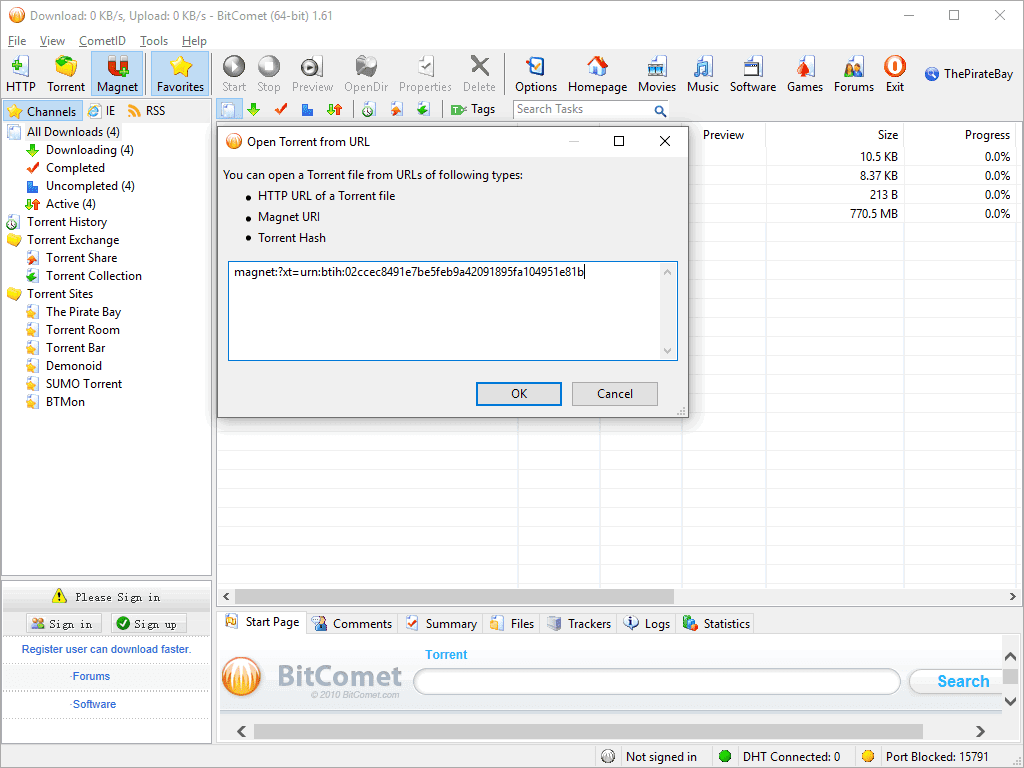
Task: Switch to the Comments tab
Action: 352,624
